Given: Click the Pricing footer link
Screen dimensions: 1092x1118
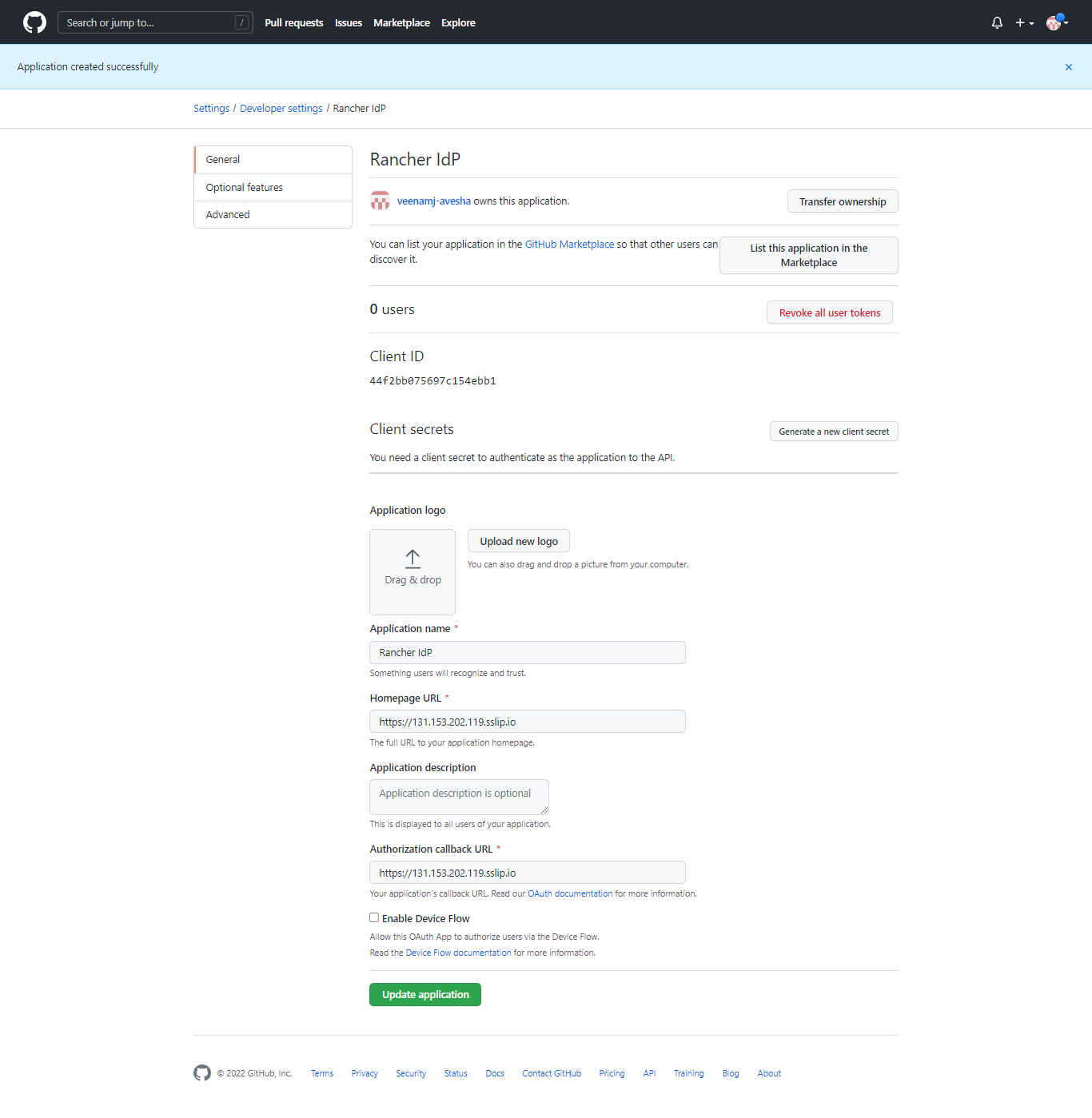Looking at the screenshot, I should point(612,1073).
